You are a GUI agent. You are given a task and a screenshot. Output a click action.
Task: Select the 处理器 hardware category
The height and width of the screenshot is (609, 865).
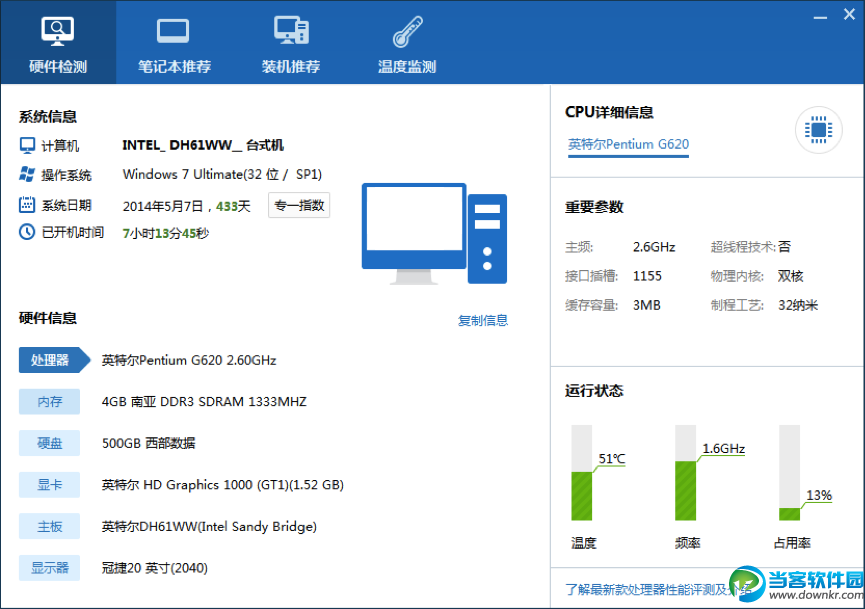point(54,360)
